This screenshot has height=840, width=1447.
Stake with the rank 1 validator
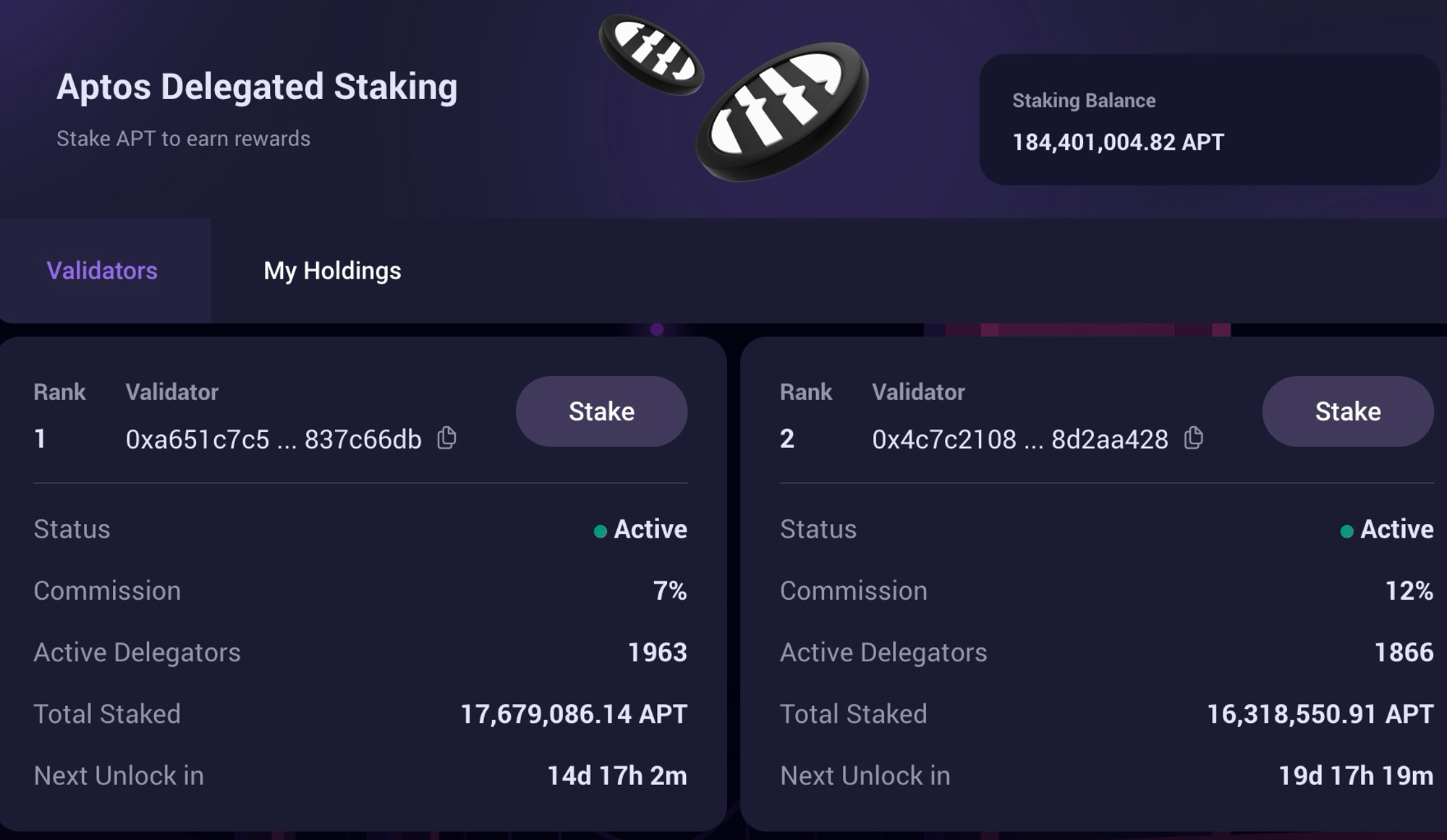(x=601, y=411)
